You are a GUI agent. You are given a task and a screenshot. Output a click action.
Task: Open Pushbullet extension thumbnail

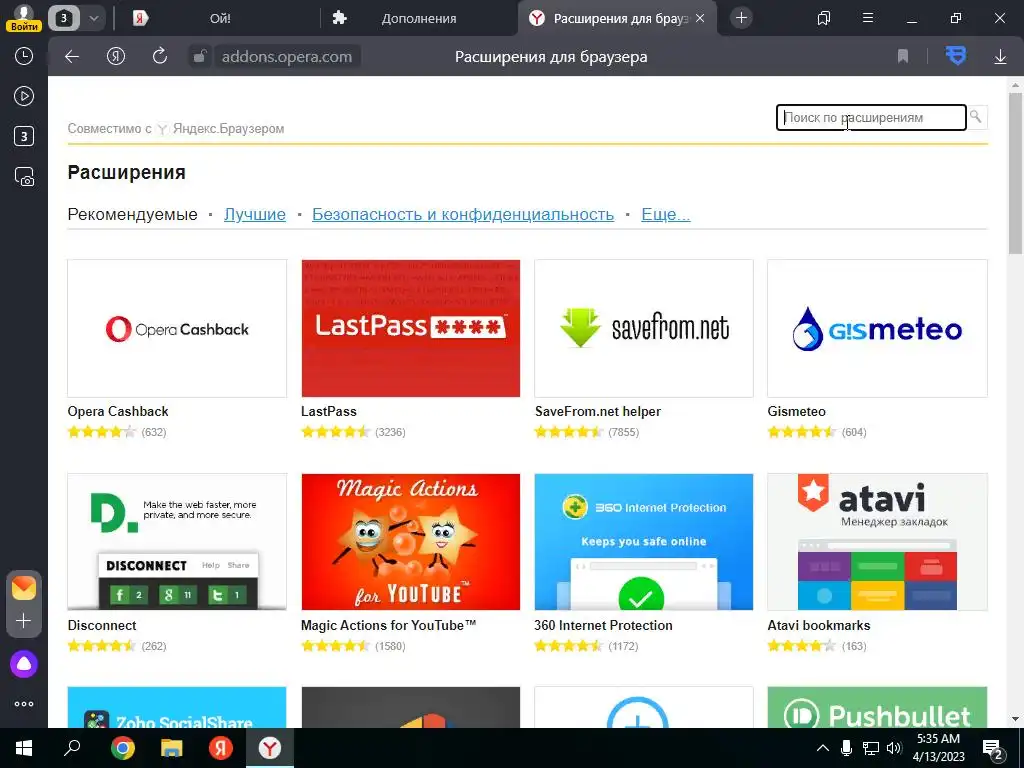coord(877,707)
